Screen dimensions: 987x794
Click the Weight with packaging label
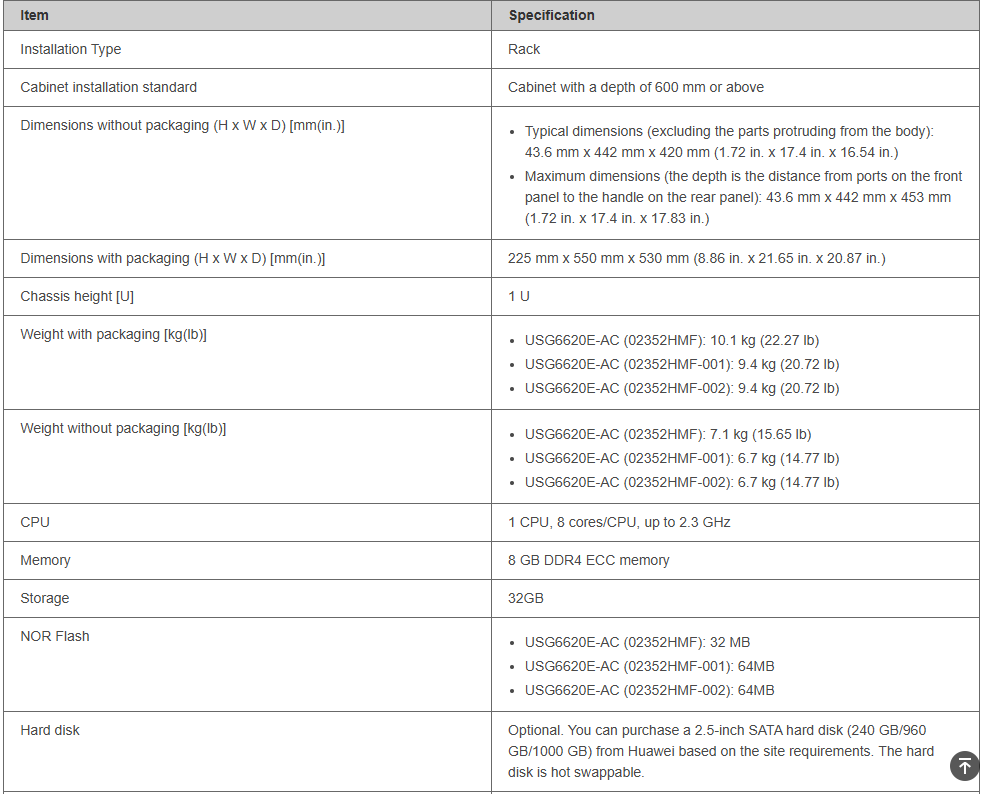(x=113, y=334)
